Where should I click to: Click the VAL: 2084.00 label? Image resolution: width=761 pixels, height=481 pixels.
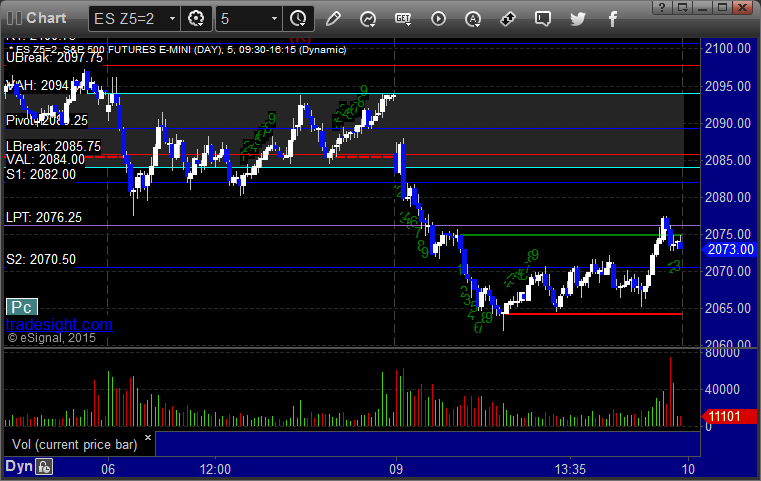45,159
